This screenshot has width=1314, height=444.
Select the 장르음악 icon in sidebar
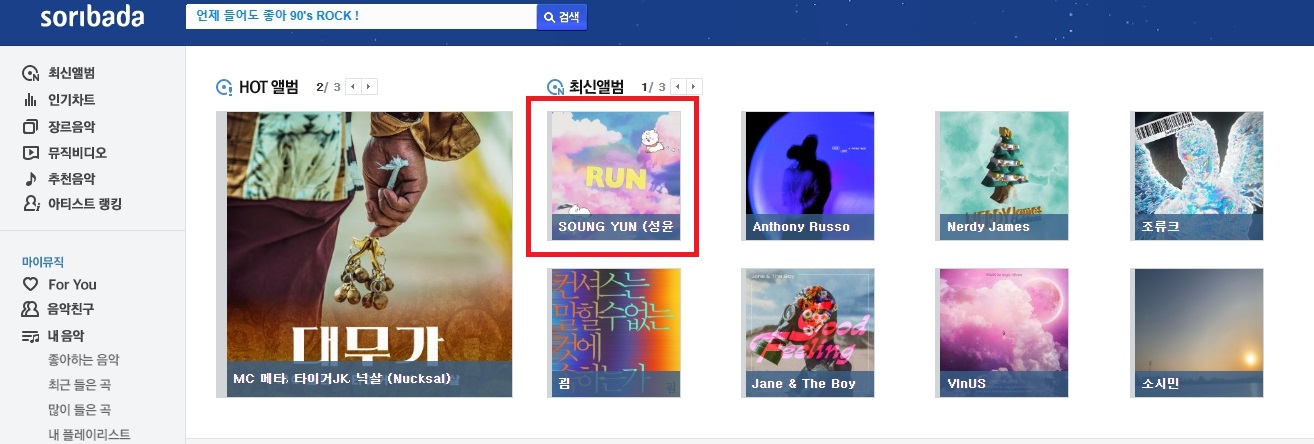[30, 126]
